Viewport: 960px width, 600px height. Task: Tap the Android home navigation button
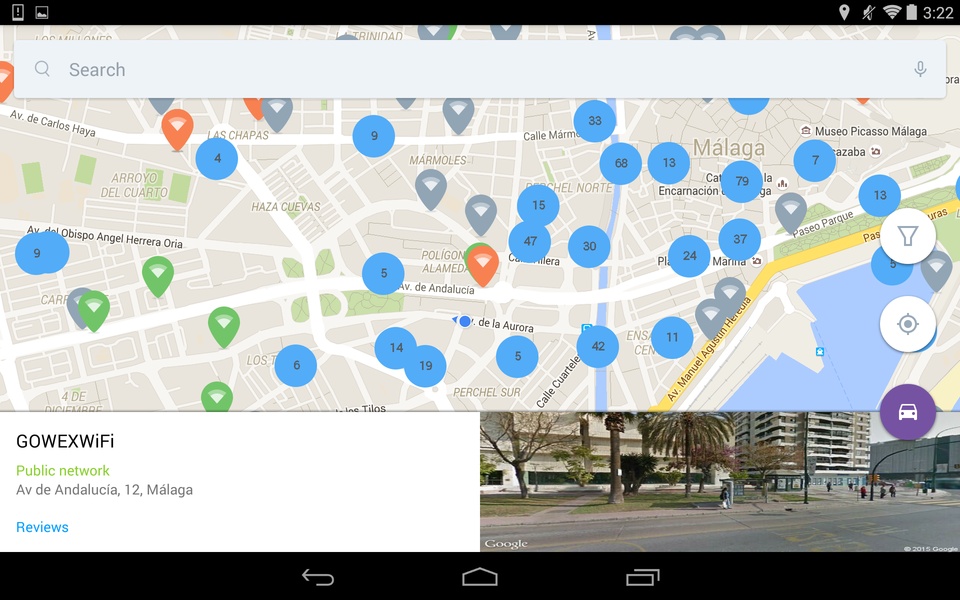coord(480,577)
